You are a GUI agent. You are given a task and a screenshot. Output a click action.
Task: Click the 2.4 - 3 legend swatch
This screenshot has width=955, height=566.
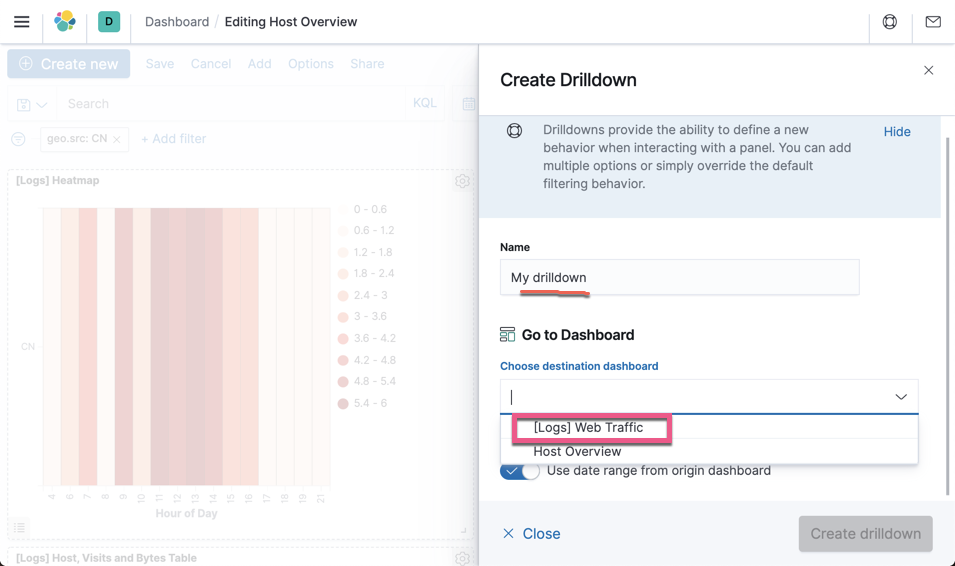[x=343, y=295]
